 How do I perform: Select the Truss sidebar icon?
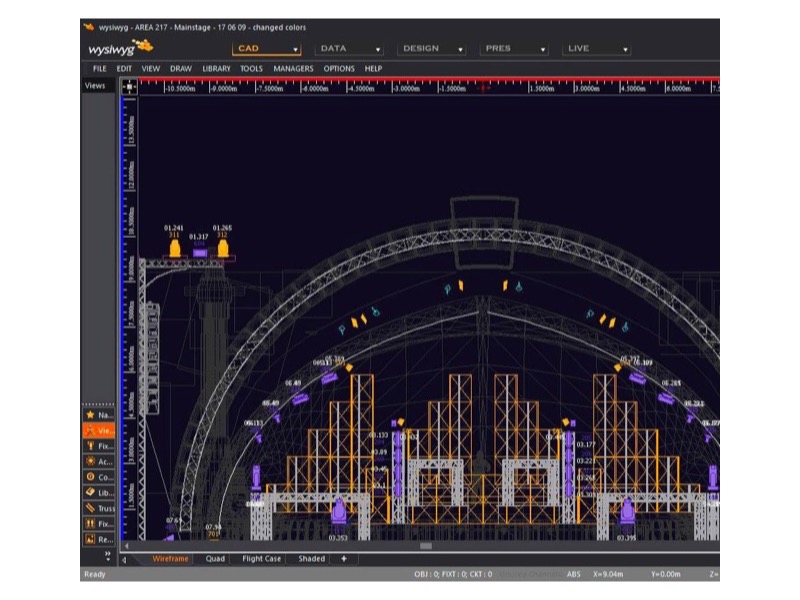pos(91,508)
